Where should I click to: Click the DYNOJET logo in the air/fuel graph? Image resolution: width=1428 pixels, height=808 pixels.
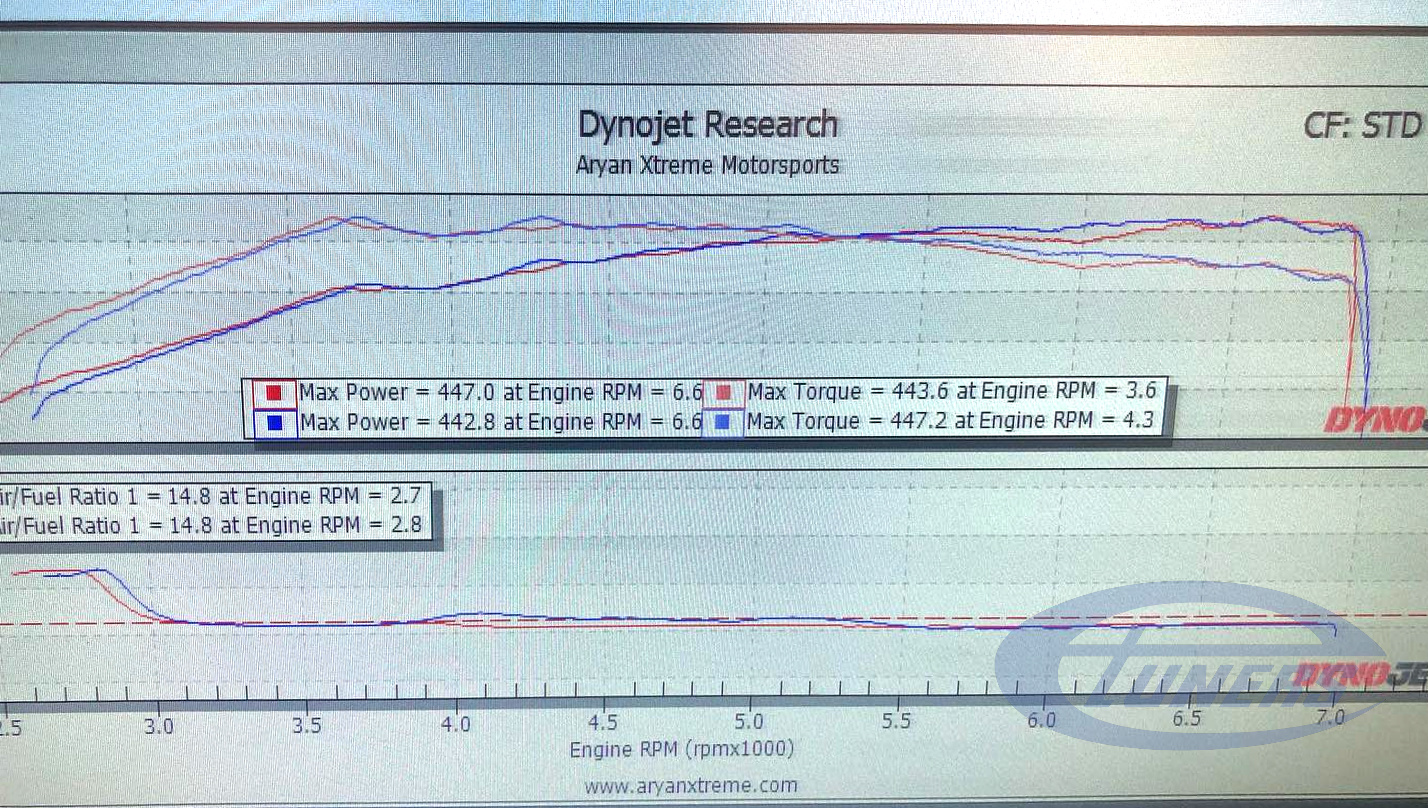pyautogui.click(x=1360, y=676)
